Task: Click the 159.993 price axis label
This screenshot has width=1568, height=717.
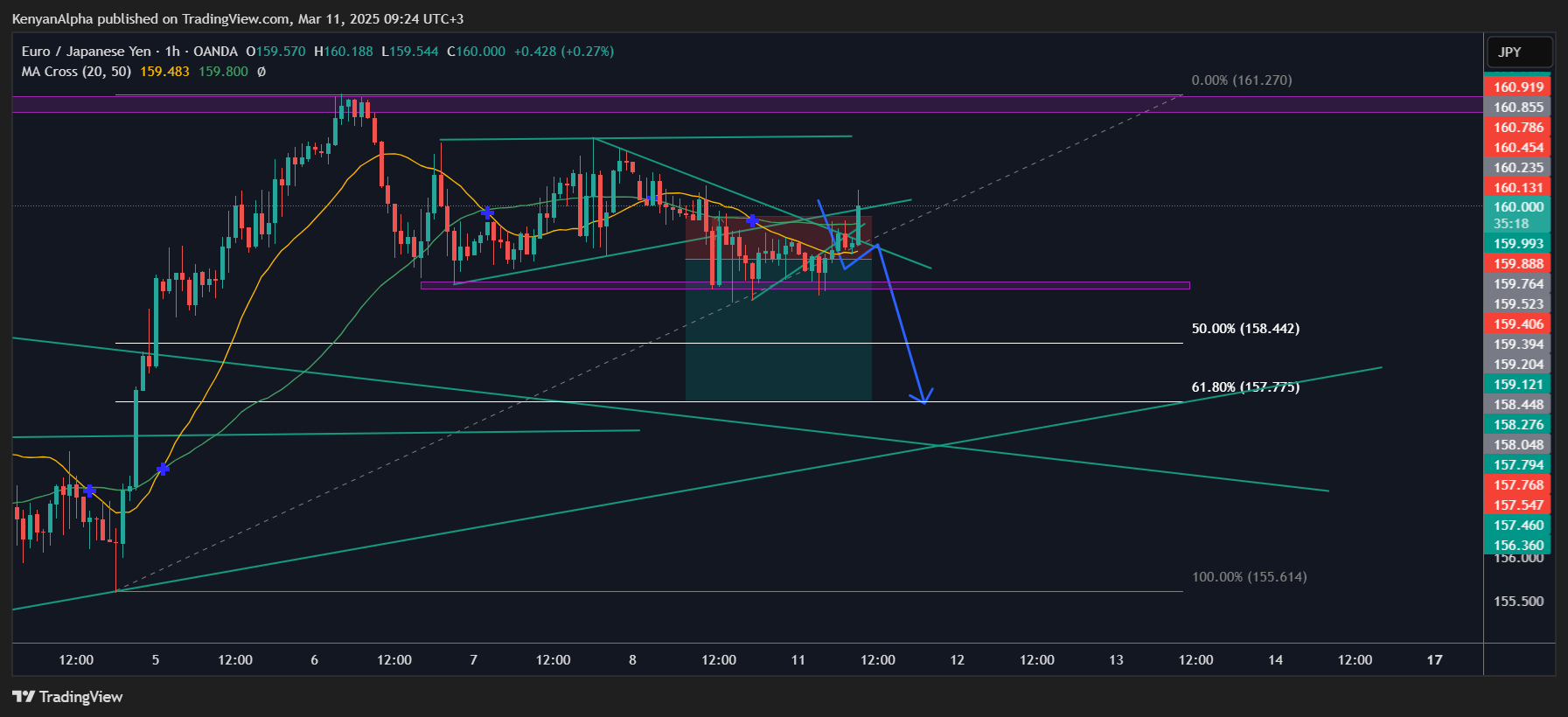Action: tap(1518, 244)
